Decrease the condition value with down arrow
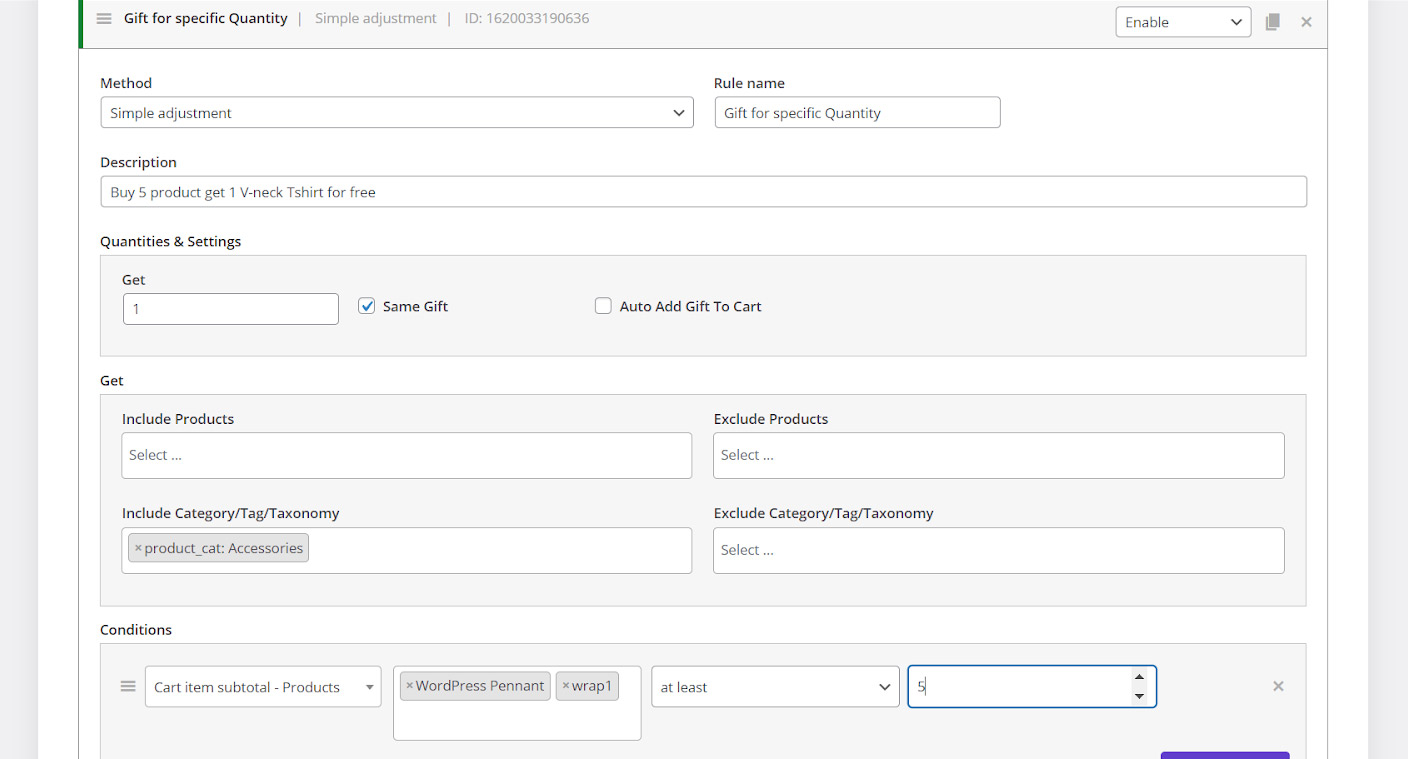Viewport: 1408px width, 759px height. click(x=1139, y=696)
